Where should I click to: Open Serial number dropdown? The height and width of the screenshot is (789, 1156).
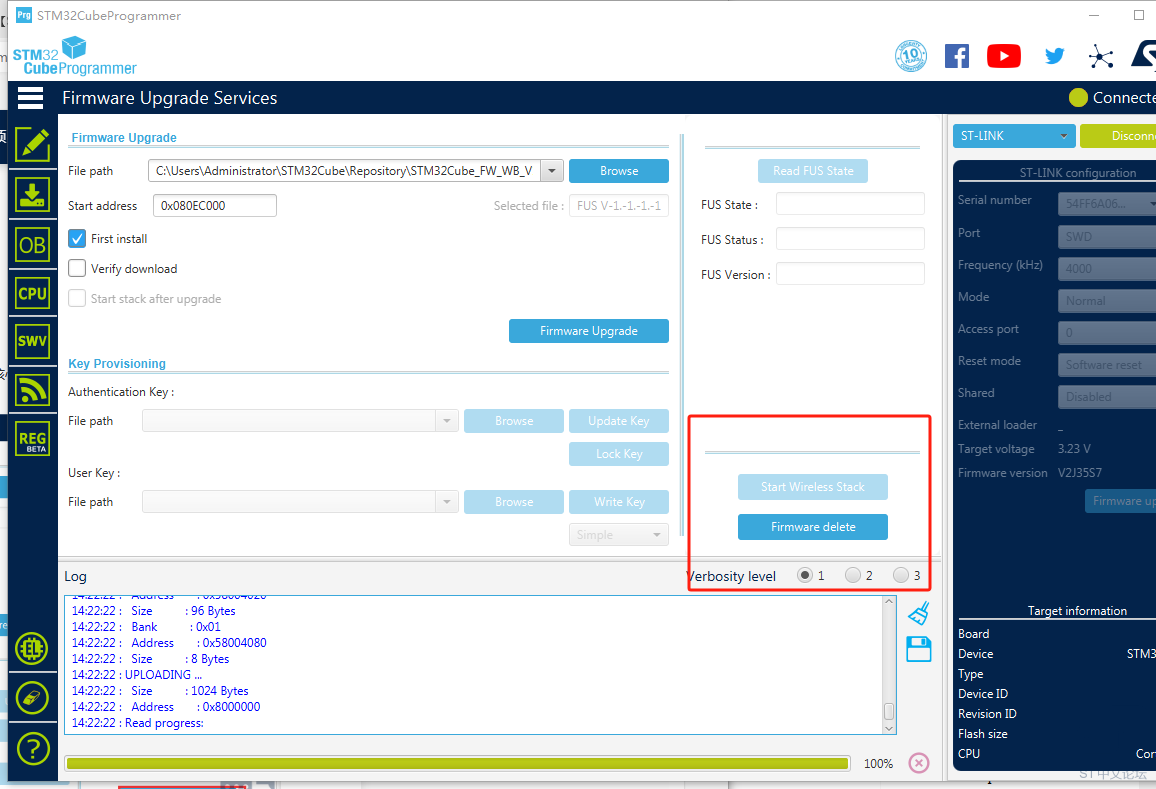click(x=1107, y=204)
